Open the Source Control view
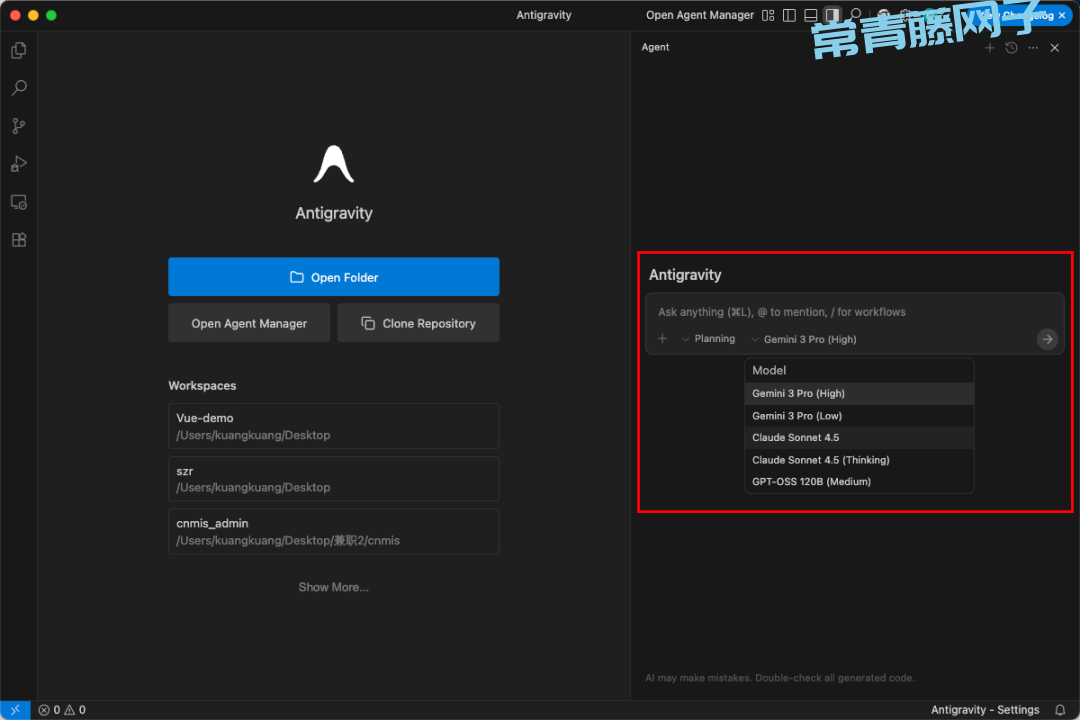The image size is (1080, 720). pos(18,126)
